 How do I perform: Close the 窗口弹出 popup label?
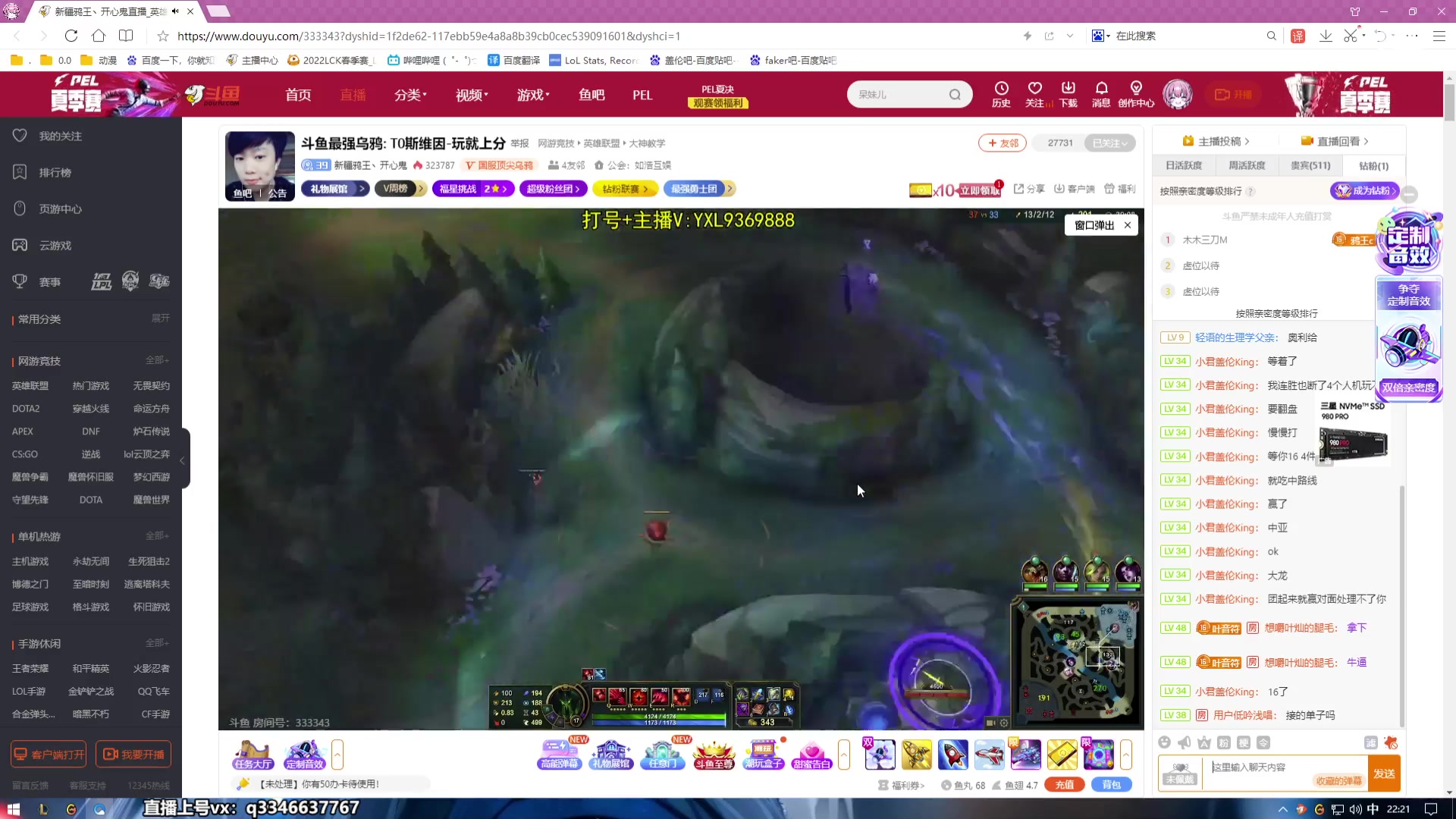point(1128,225)
